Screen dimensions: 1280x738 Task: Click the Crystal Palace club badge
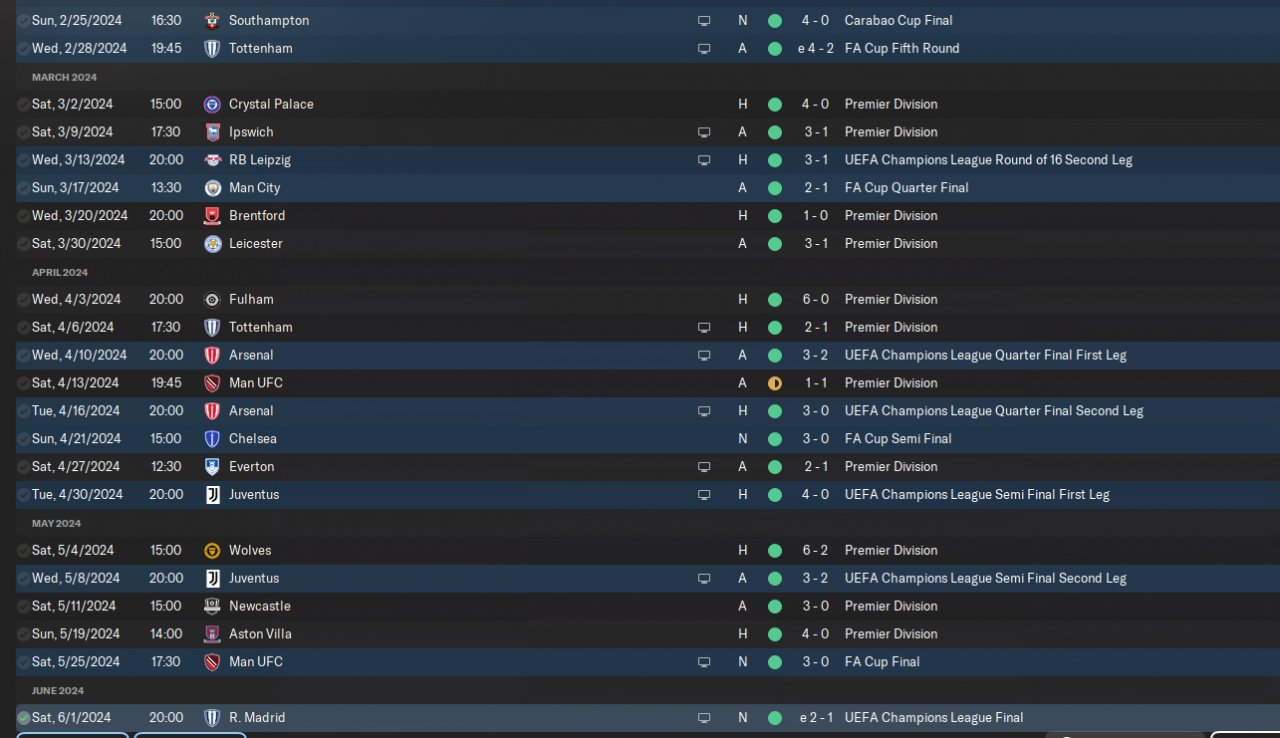[x=212, y=104]
